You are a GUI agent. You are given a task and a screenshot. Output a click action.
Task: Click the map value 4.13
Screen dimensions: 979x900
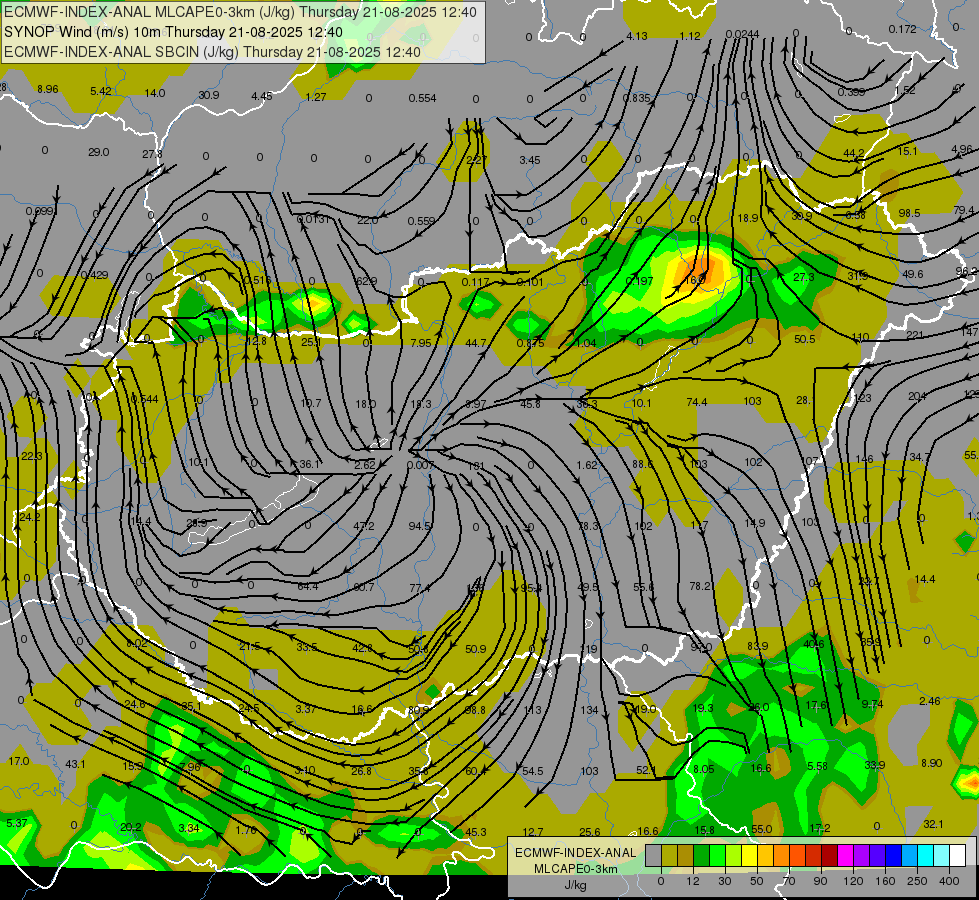pos(637,36)
